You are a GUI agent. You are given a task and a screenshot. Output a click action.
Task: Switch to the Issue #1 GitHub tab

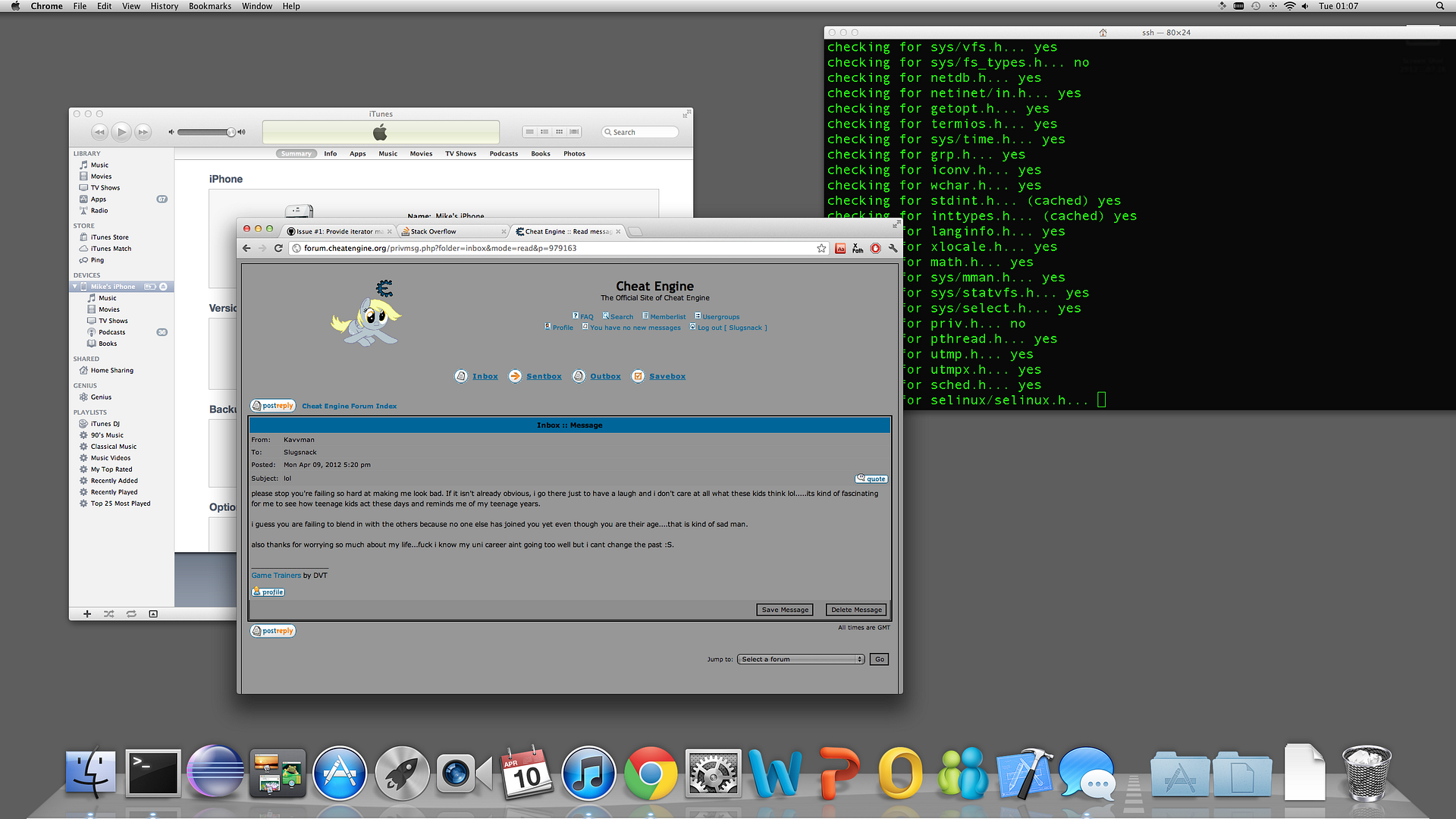tap(339, 231)
